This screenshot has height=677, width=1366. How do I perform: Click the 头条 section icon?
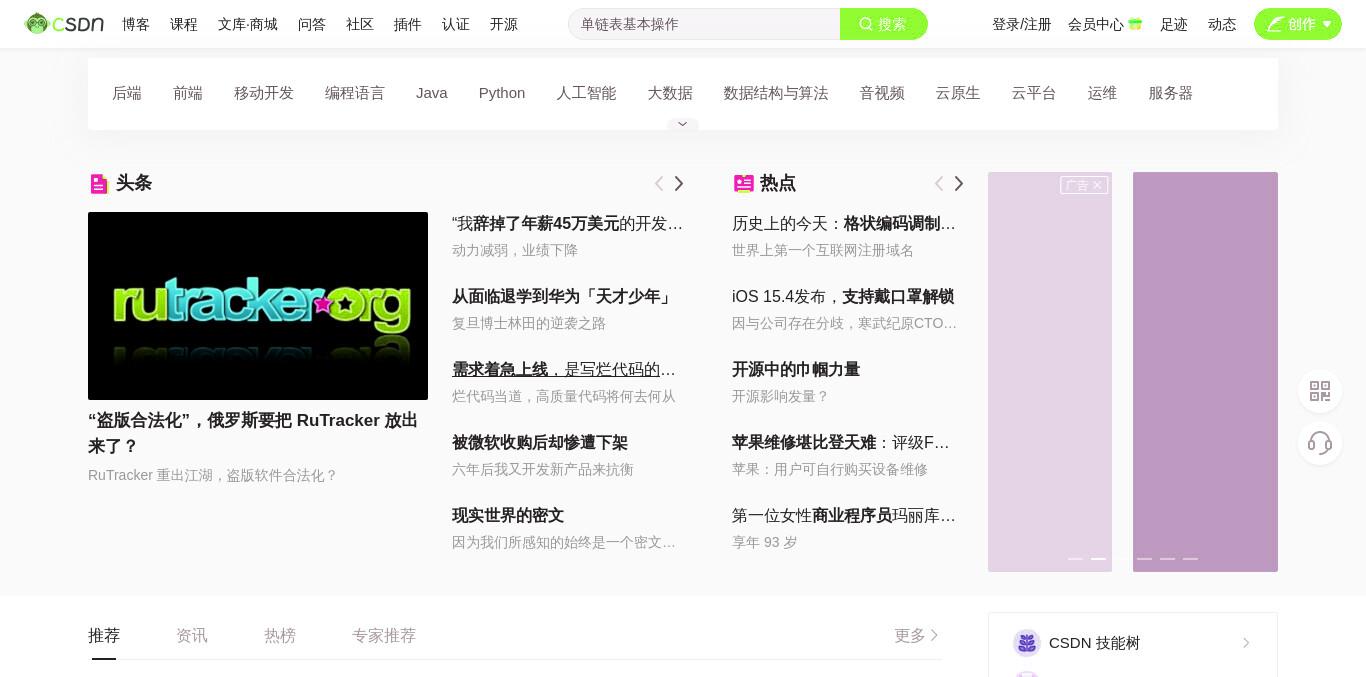98,183
